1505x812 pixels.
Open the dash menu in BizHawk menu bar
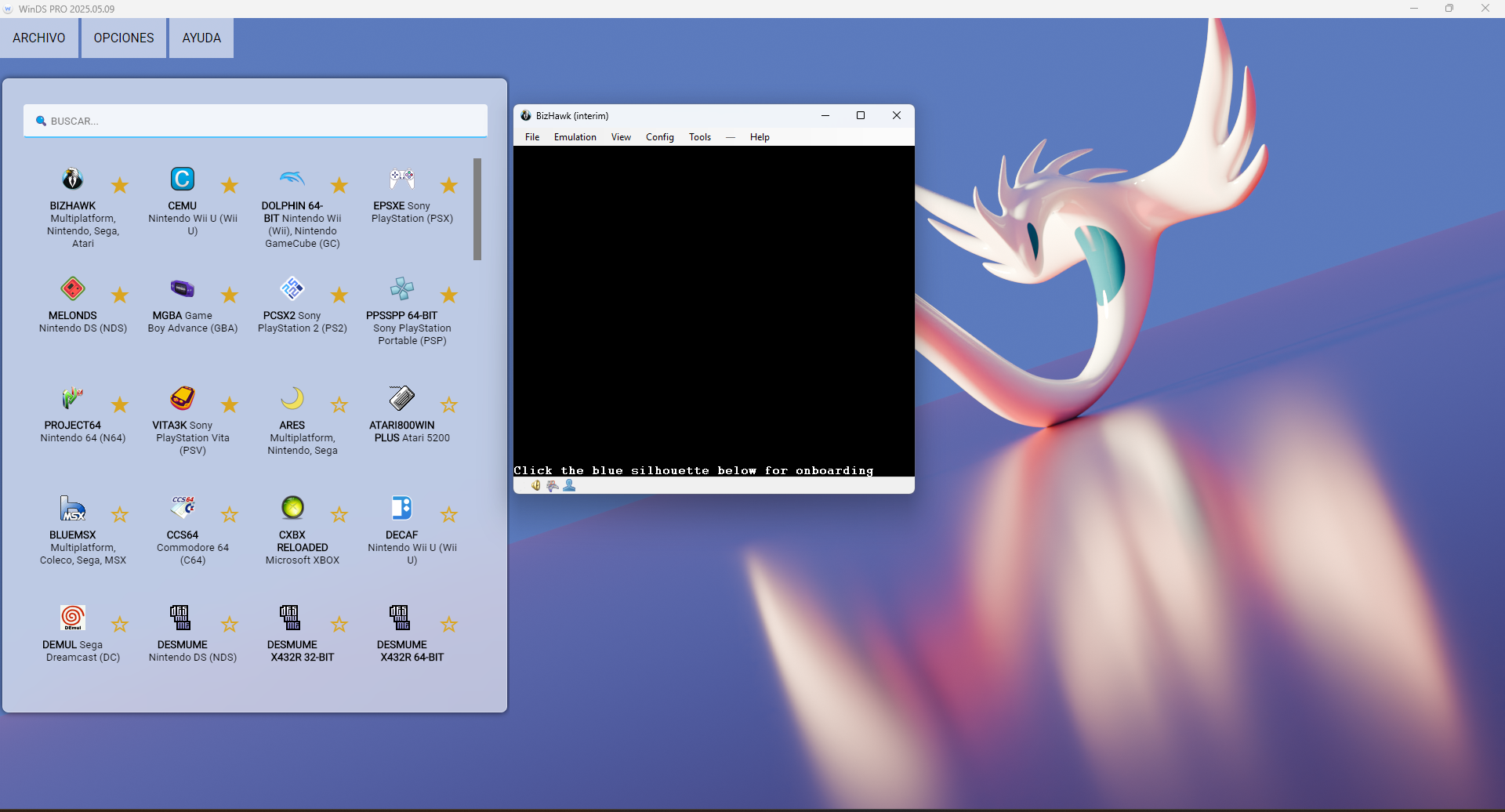(x=731, y=137)
